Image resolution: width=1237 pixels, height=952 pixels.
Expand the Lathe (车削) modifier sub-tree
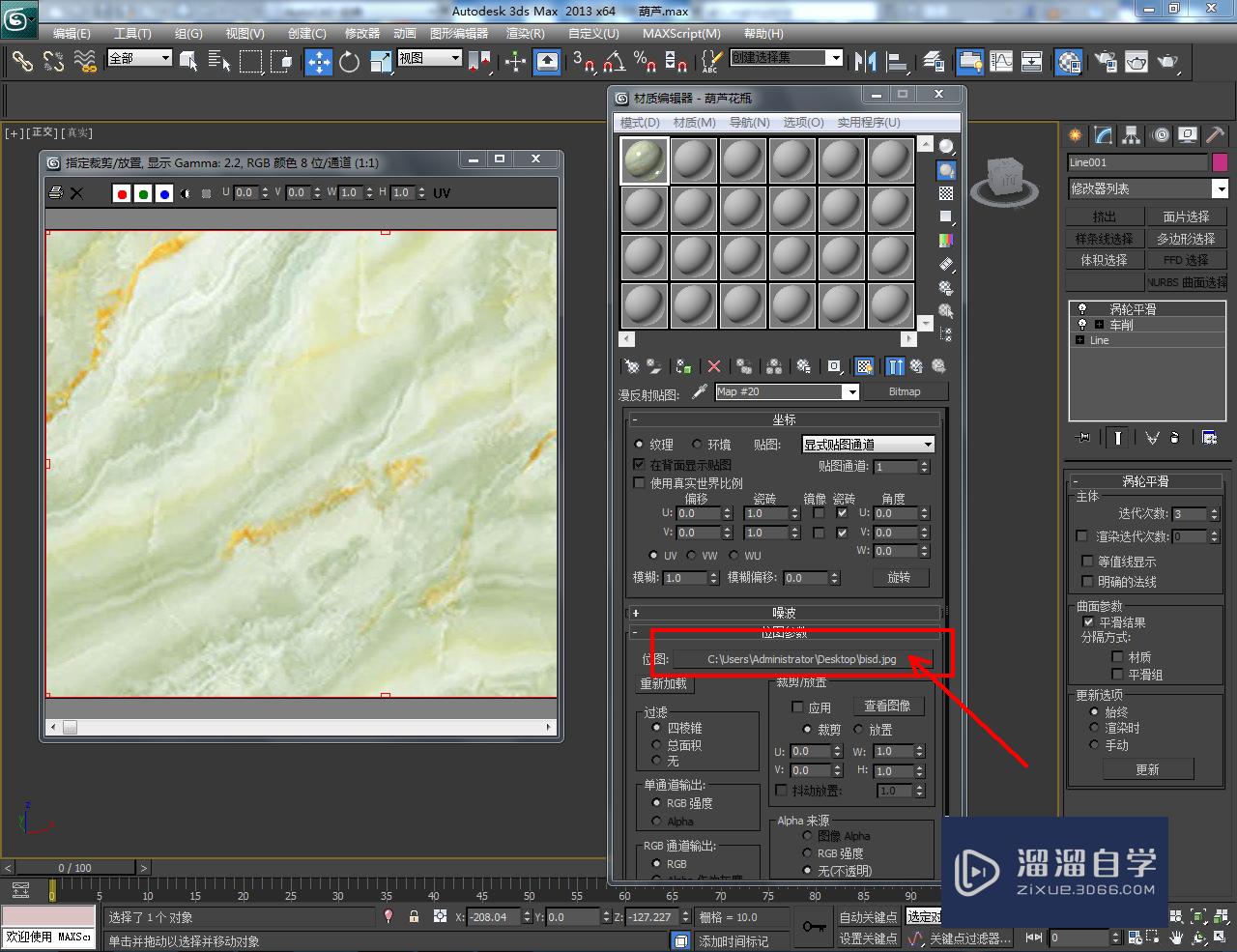coord(1099,325)
